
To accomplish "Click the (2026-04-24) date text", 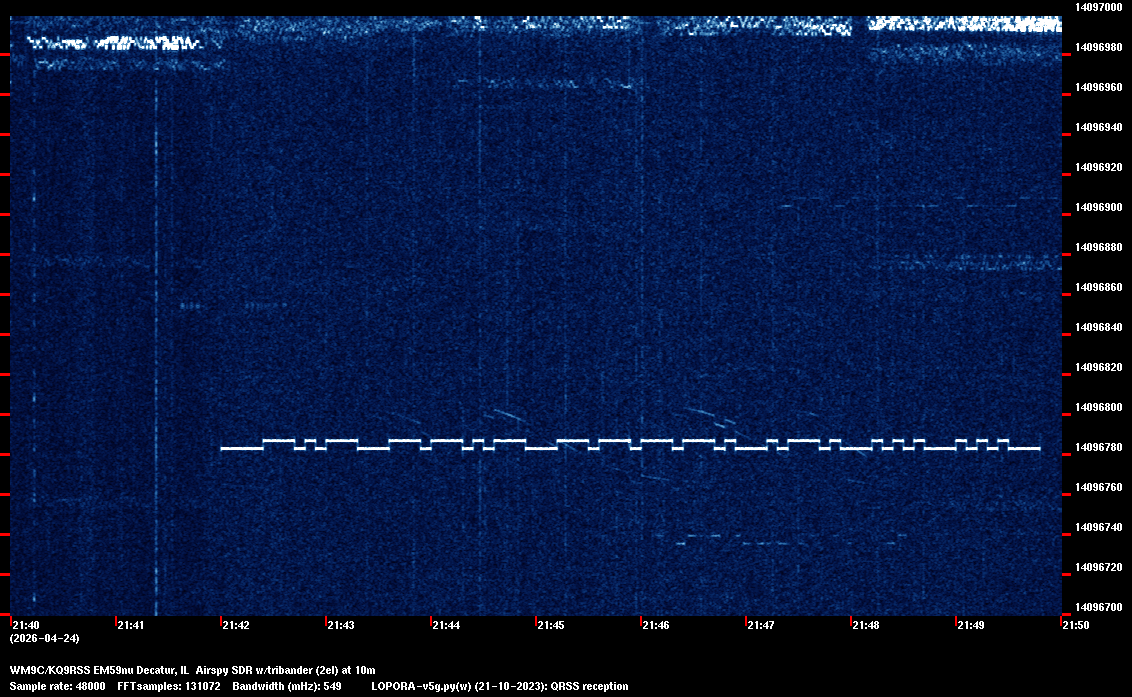I will 44,638.
